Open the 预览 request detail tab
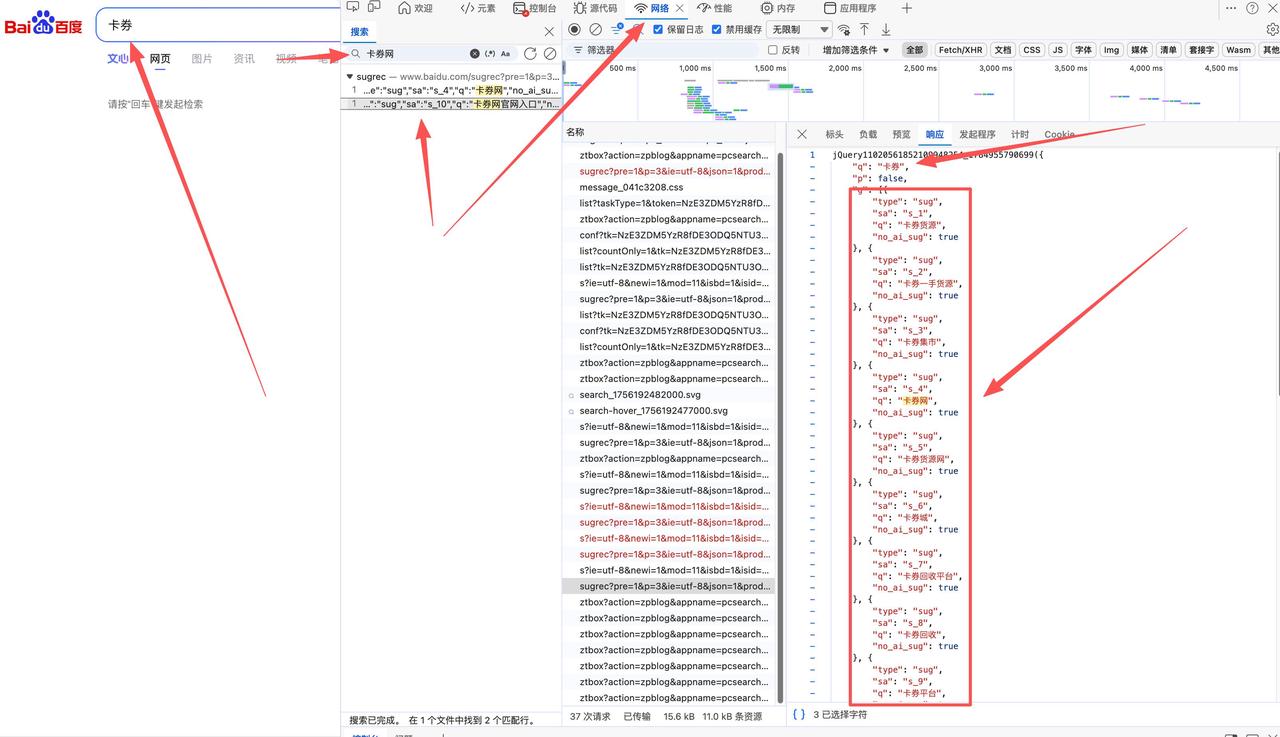This screenshot has width=1280, height=737. click(902, 134)
